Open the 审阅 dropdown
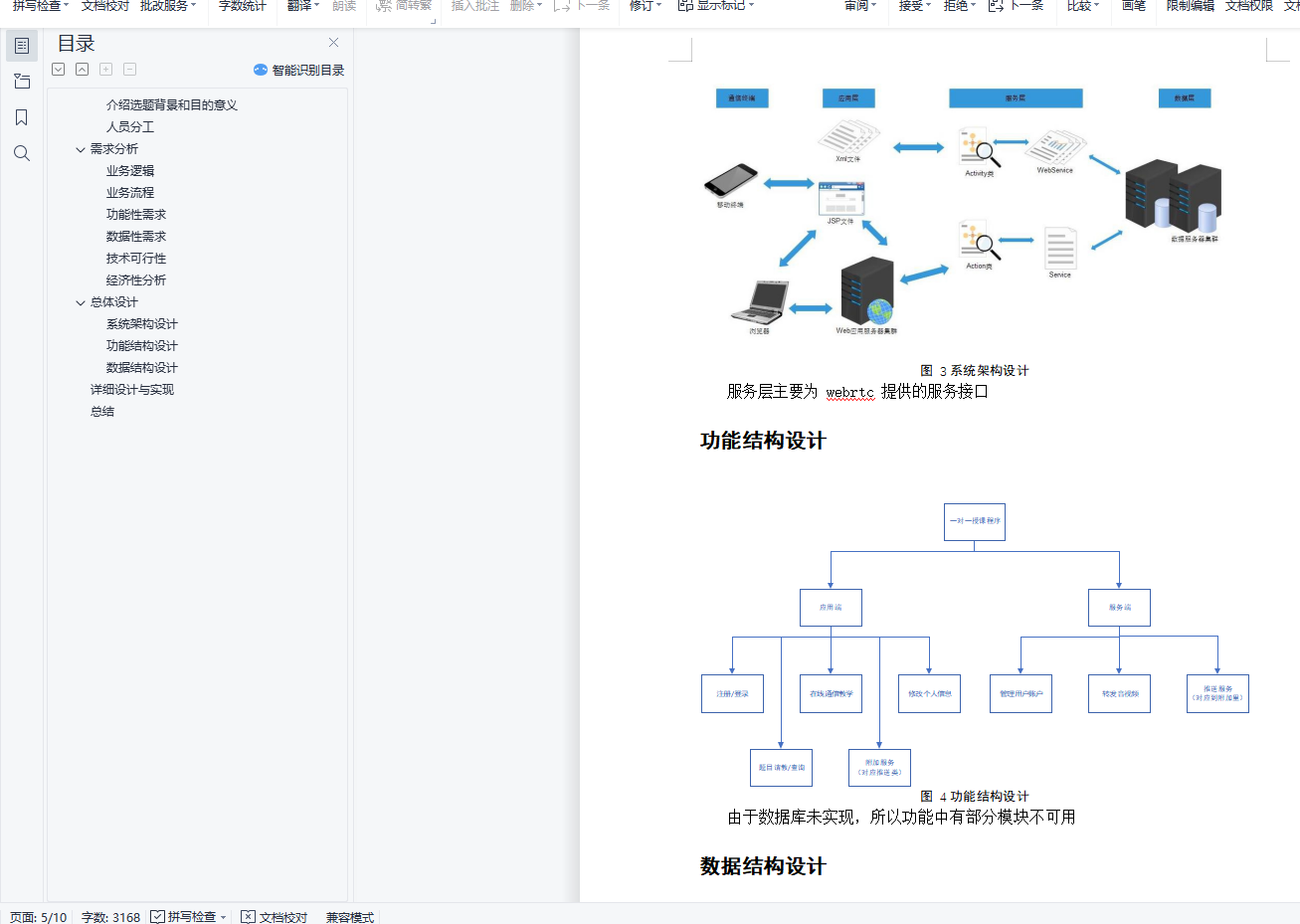Image resolution: width=1300 pixels, height=924 pixels. 860,6
